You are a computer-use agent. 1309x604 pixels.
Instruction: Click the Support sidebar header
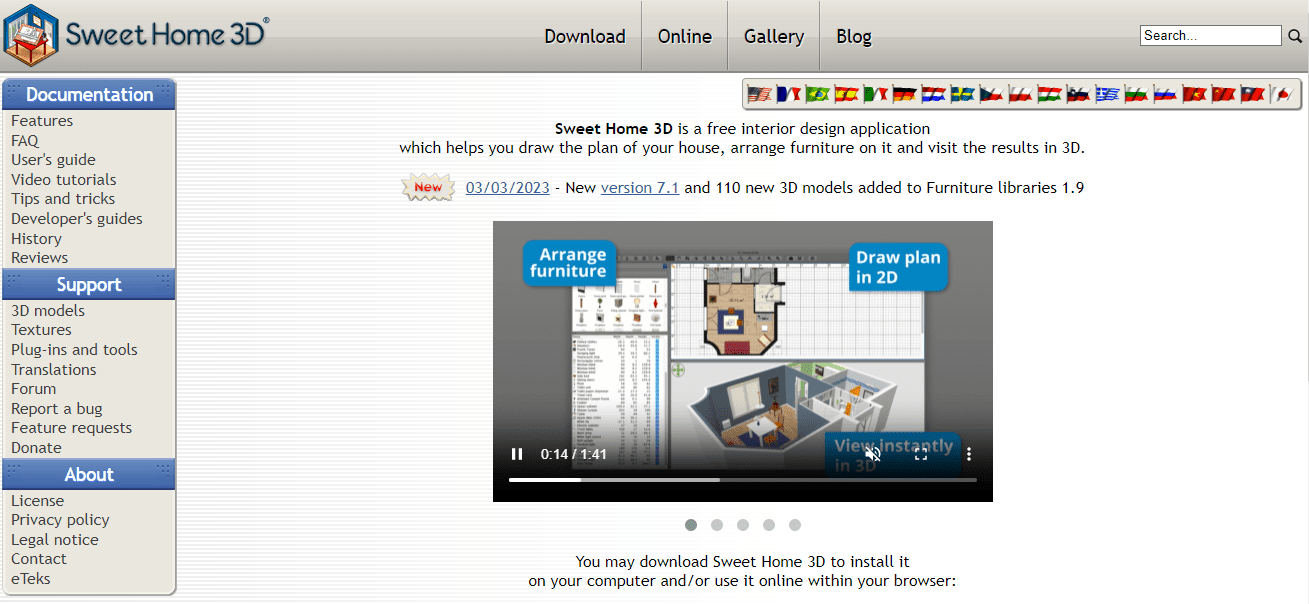[x=89, y=285]
